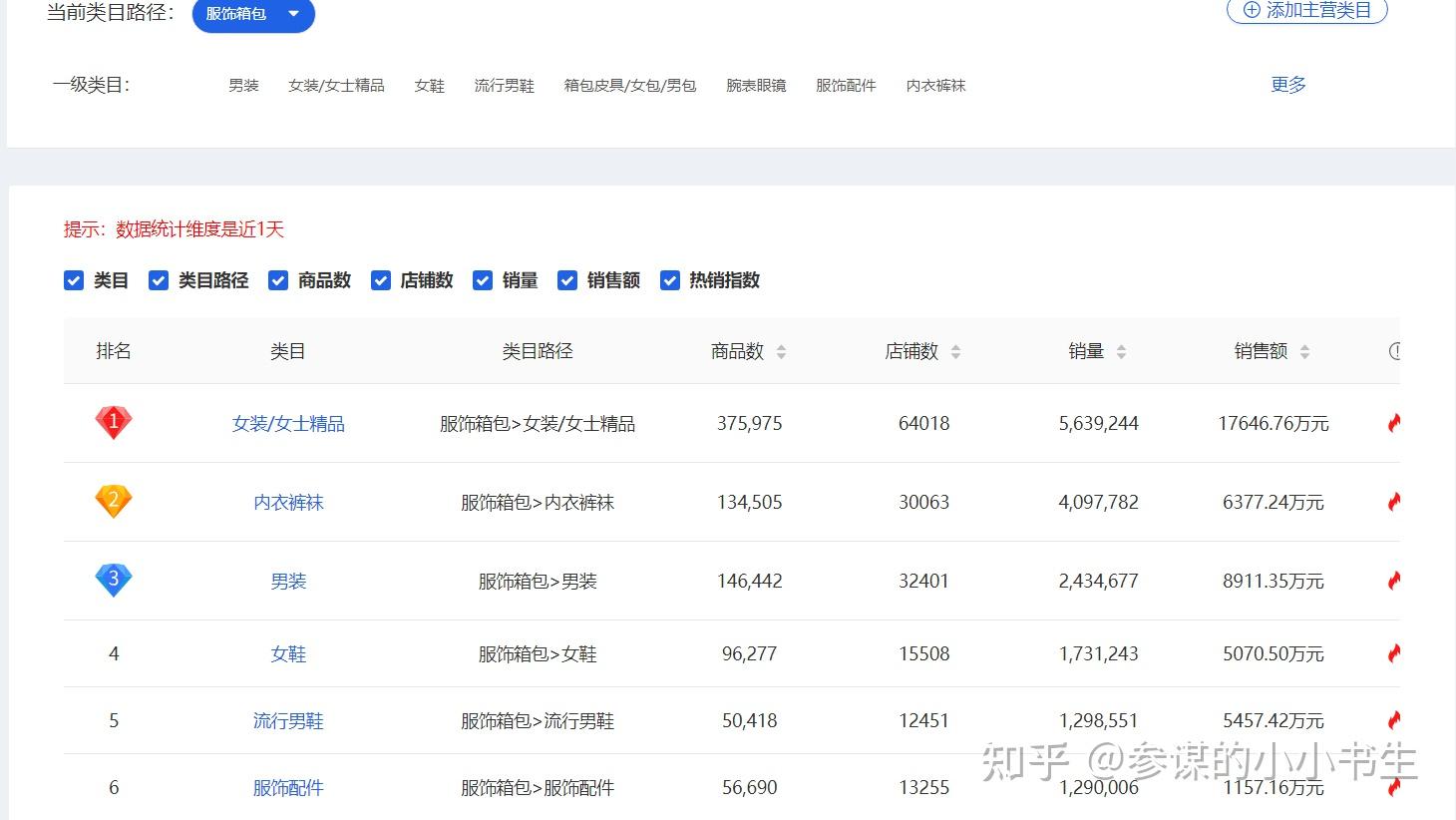Sort table by 商品数 arrows
Viewport: 1456px width, 820px height.
(x=781, y=351)
